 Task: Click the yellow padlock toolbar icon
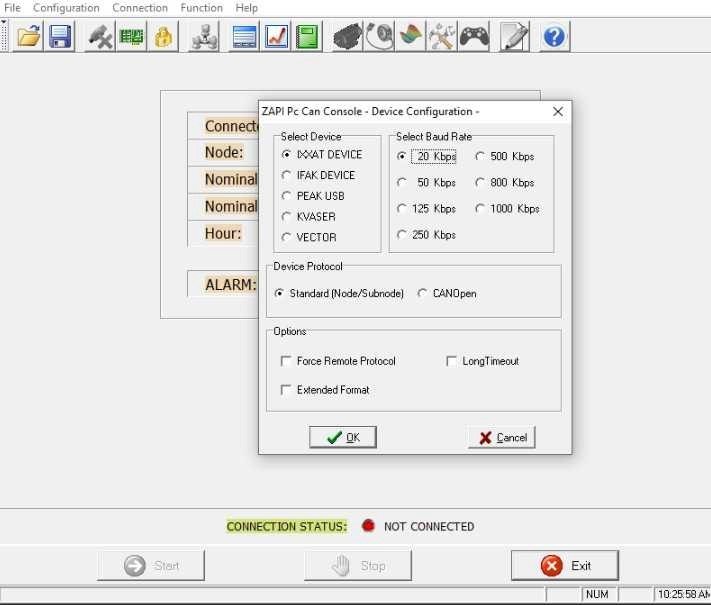pos(163,36)
